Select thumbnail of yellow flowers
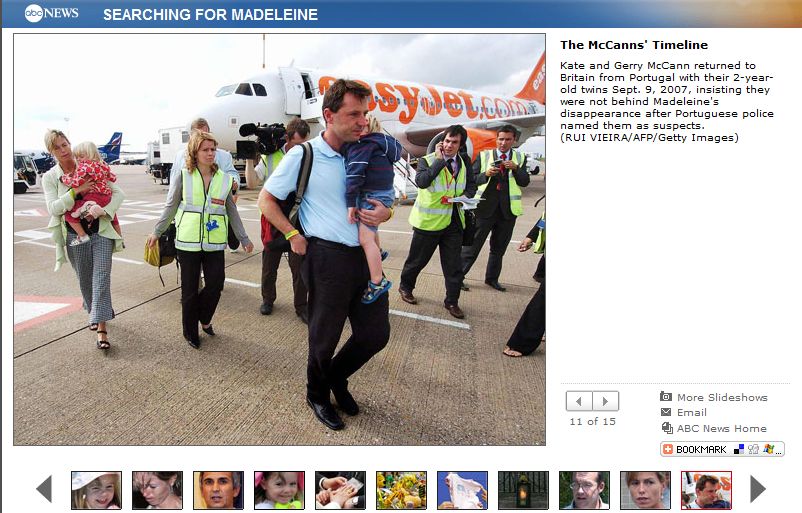 coord(401,490)
